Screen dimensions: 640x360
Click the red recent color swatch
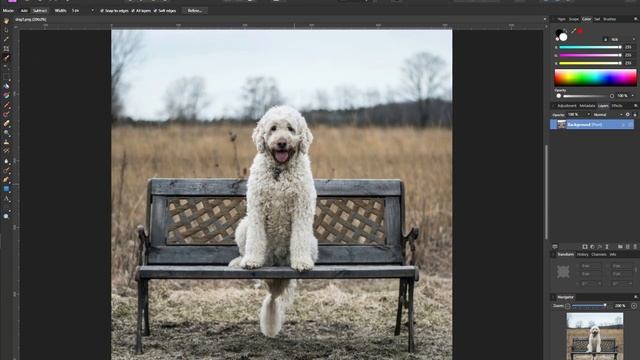pos(580,31)
